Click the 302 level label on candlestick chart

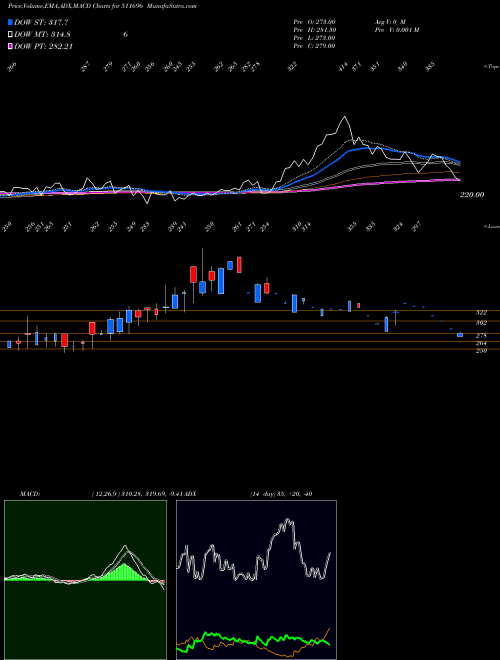481,323
